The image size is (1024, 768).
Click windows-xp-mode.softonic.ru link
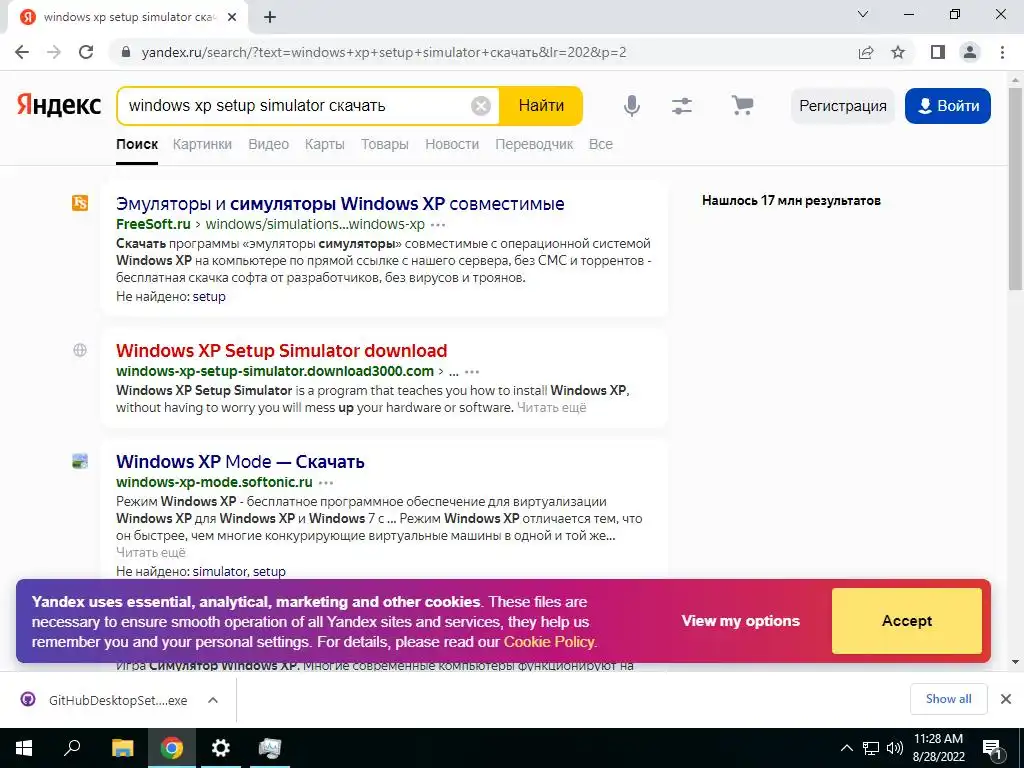214,482
